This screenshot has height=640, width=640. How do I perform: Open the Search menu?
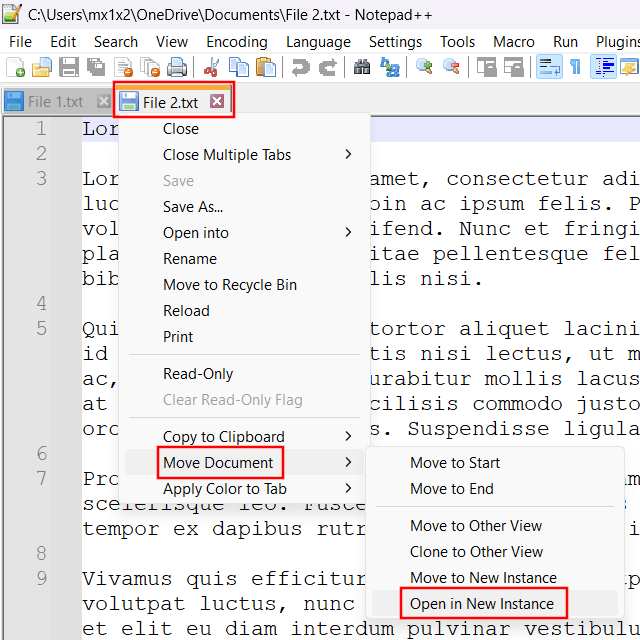click(116, 42)
